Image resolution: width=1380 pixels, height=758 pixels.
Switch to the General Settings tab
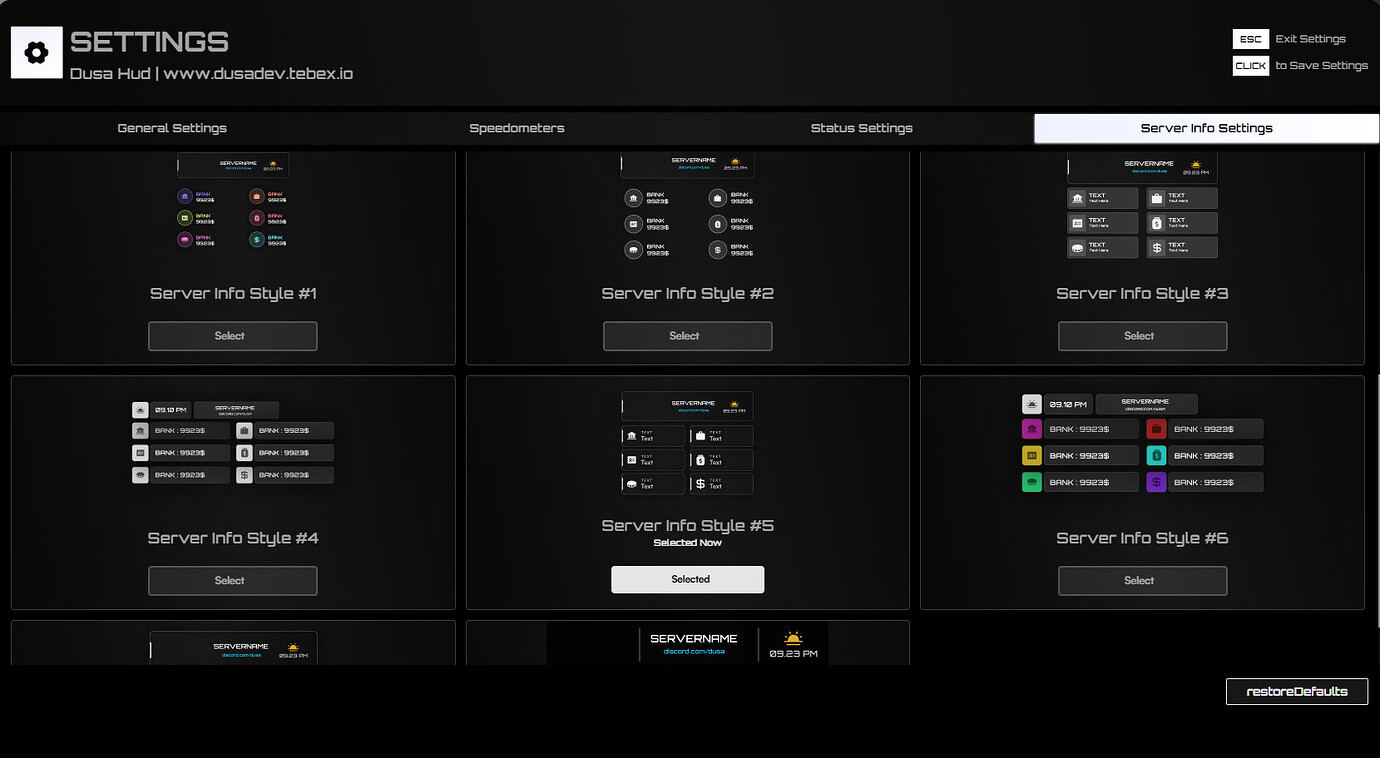click(x=171, y=128)
